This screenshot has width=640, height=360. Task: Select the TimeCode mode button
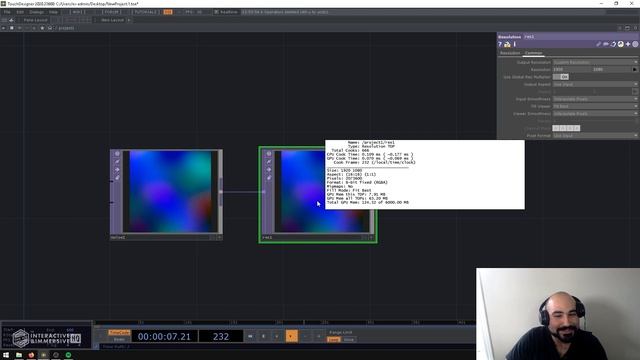[x=119, y=333]
